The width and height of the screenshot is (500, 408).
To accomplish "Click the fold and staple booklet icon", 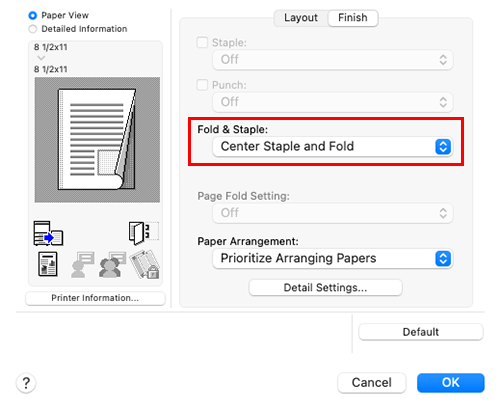I will pos(144,233).
